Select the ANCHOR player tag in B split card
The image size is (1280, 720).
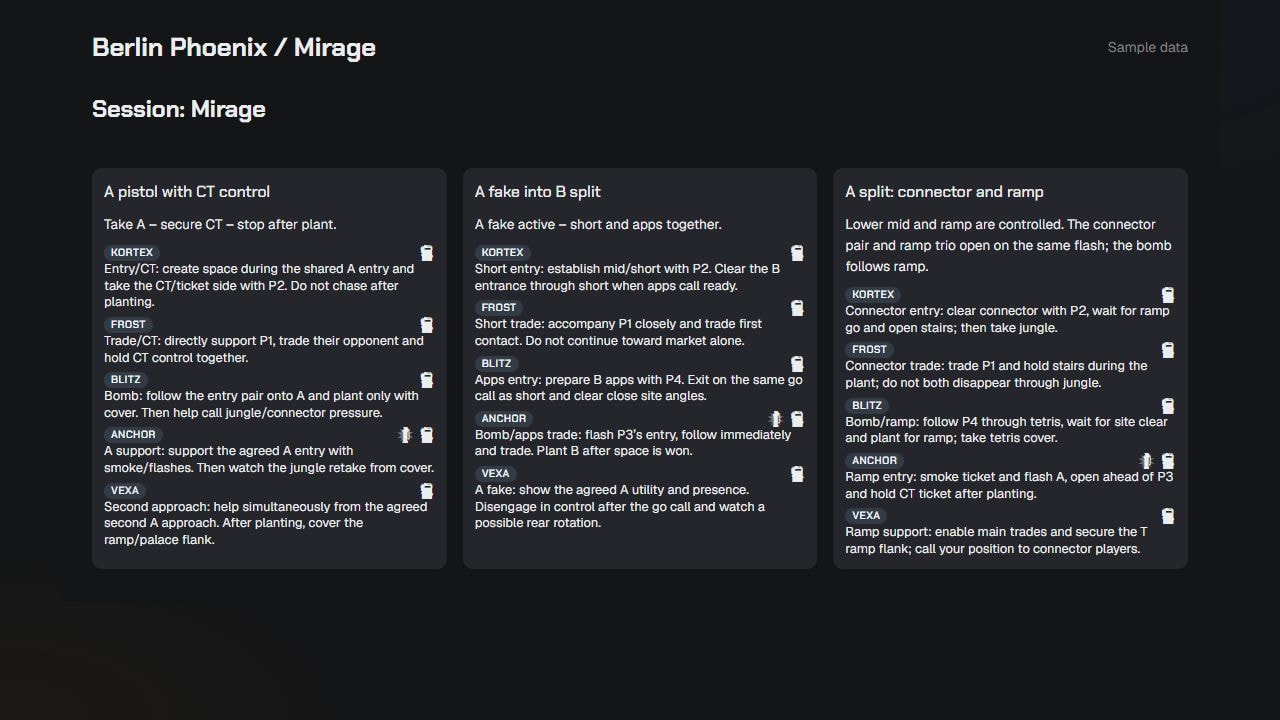[x=504, y=419]
